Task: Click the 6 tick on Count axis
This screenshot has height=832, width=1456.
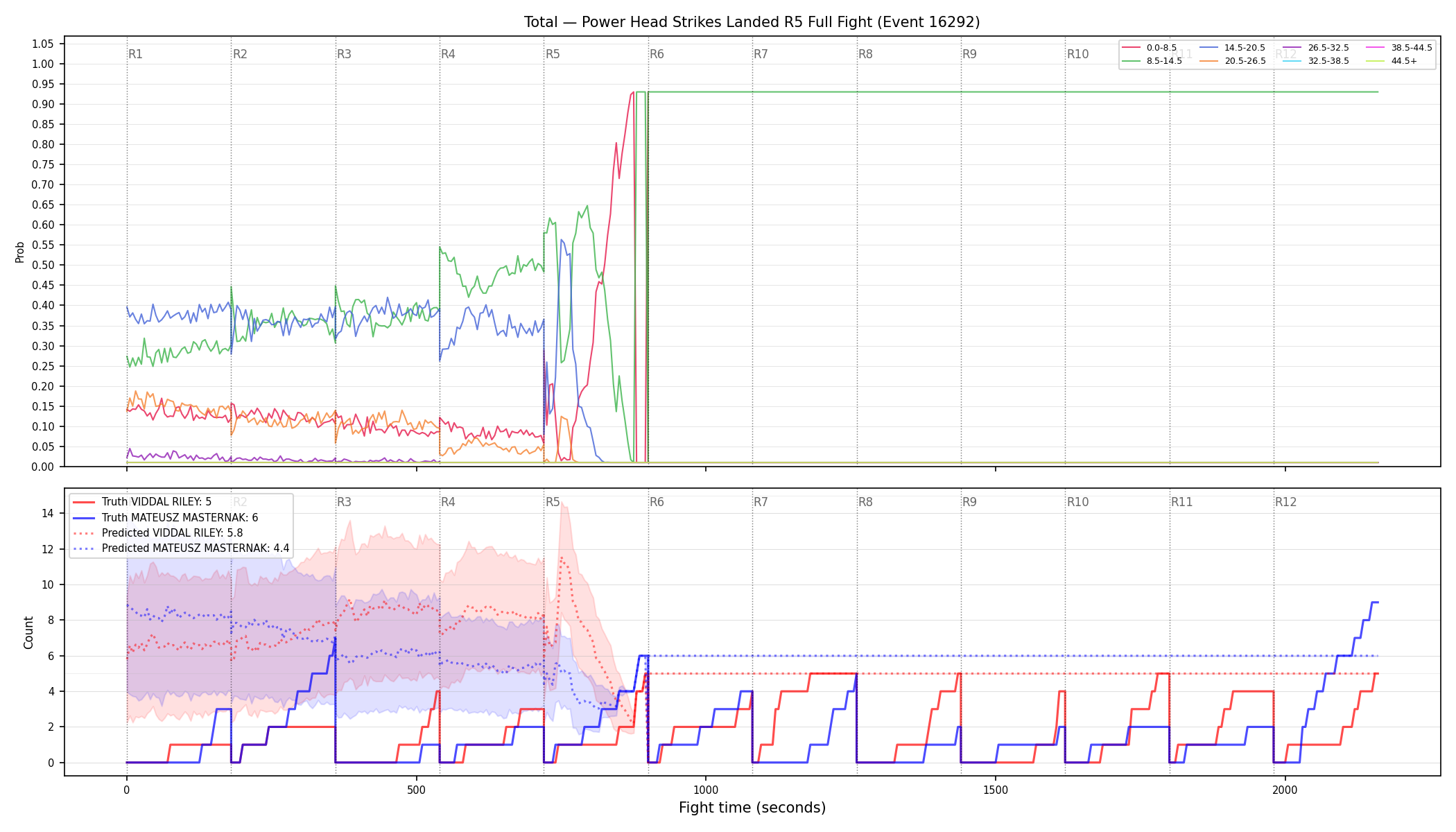Action: pyautogui.click(x=51, y=656)
